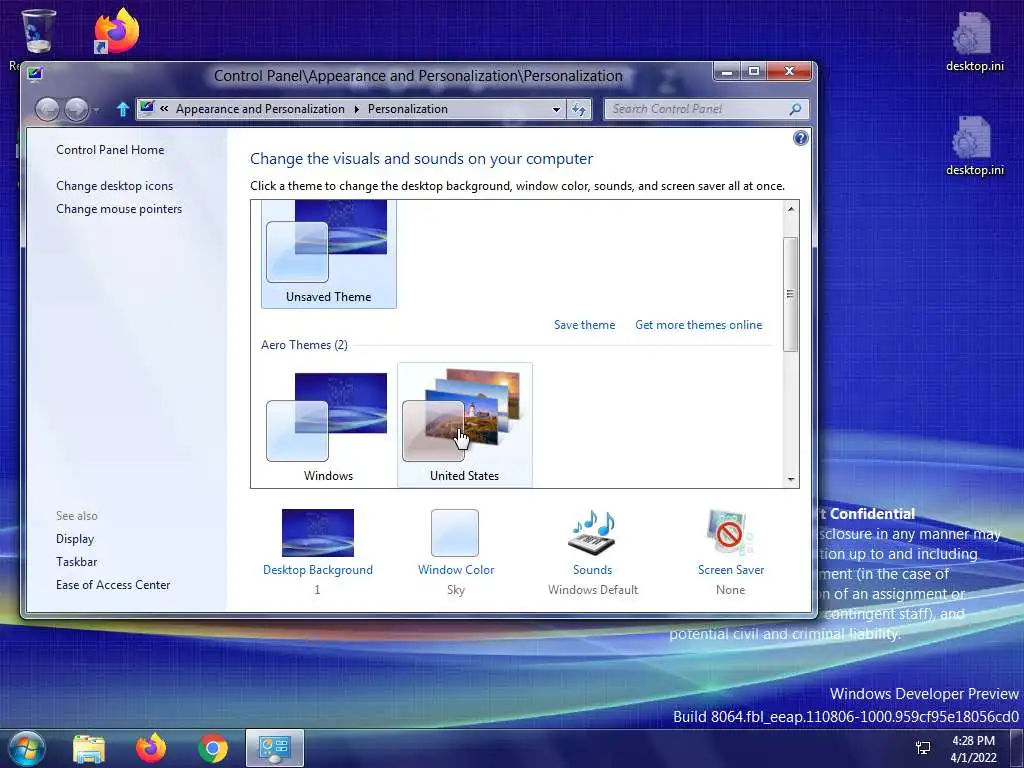Click the Control Panel icon in address bar
1024x768 pixels.
(x=147, y=108)
